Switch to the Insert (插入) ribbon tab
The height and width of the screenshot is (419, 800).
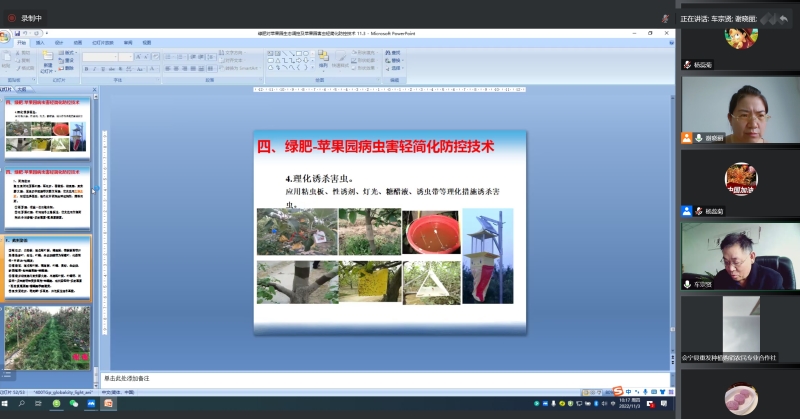click(x=41, y=43)
